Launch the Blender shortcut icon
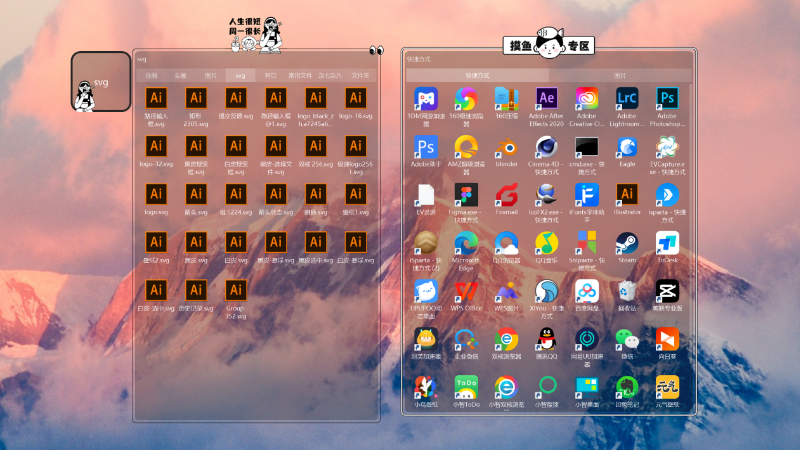This screenshot has height=450, width=800. [x=507, y=147]
